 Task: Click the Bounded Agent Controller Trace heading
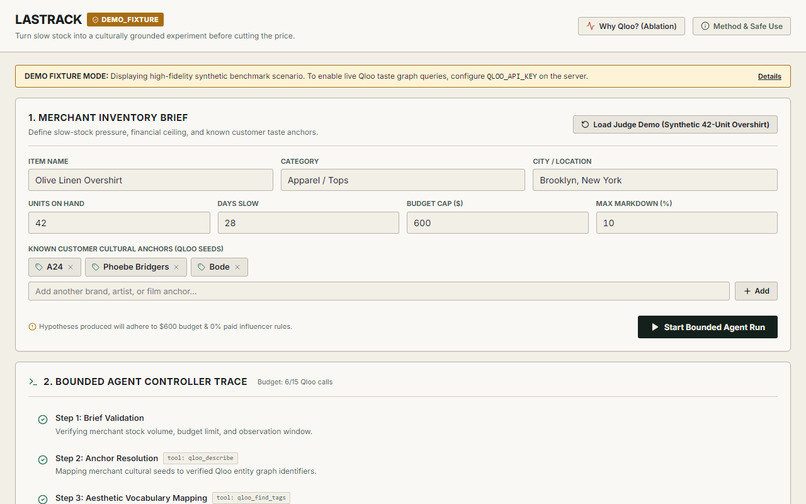click(145, 382)
